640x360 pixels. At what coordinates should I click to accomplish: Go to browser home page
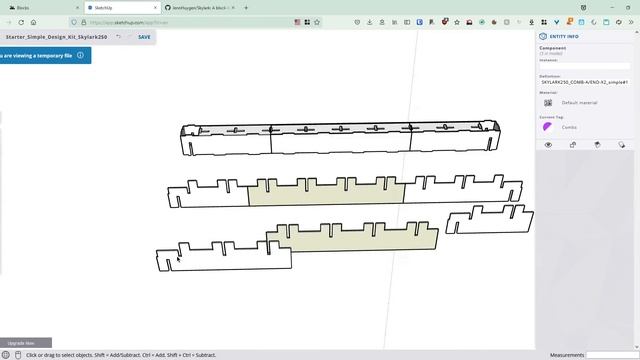pyautogui.click(x=33, y=22)
